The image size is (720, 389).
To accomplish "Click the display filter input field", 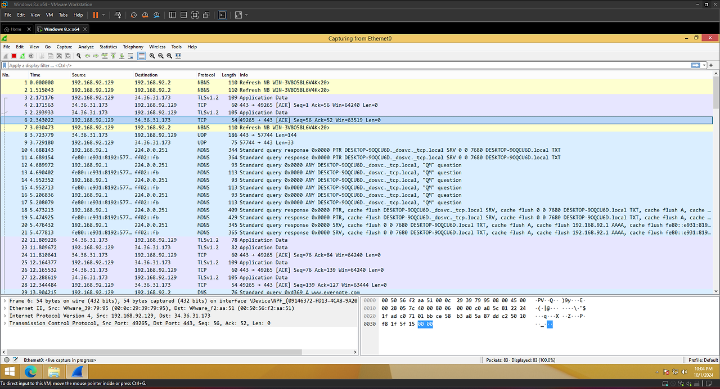I will point(349,66).
